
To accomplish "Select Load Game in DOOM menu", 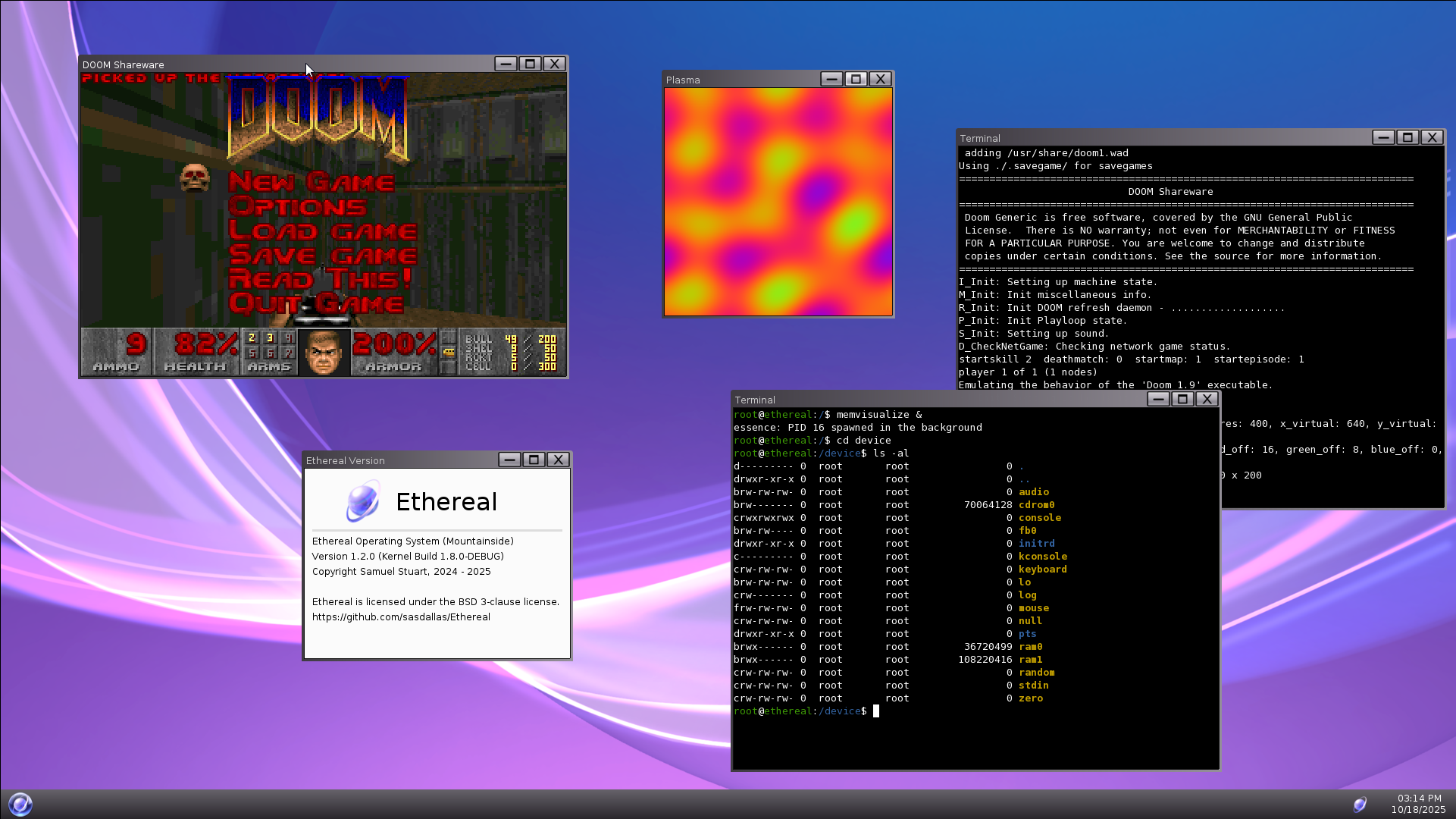I will pyautogui.click(x=322, y=231).
